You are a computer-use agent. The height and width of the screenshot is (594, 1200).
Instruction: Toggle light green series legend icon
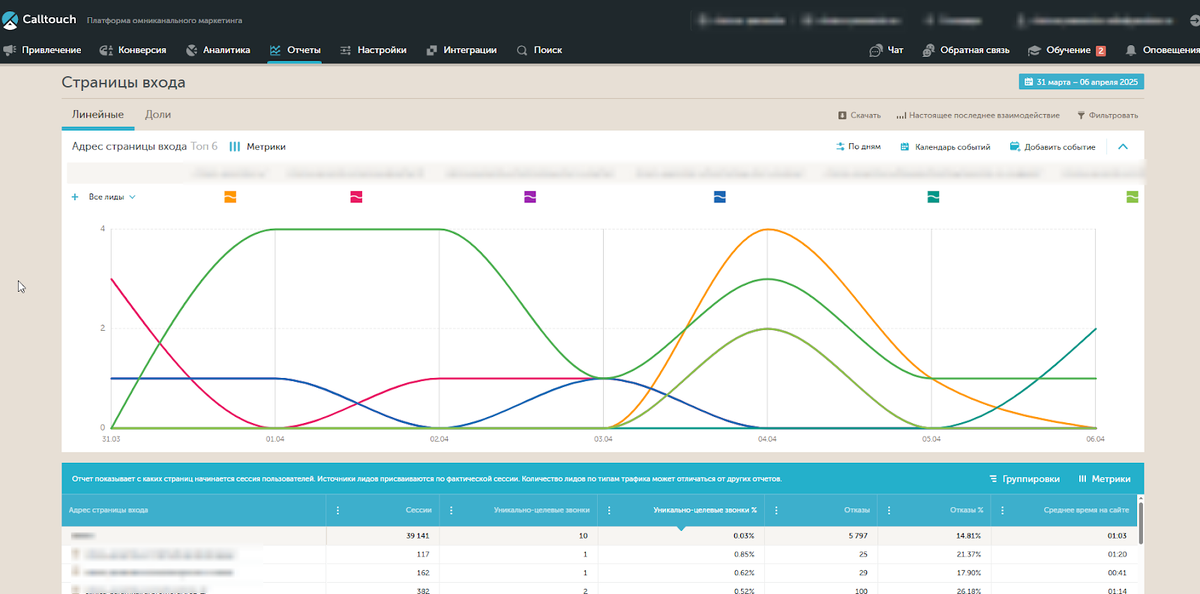pos(1132,197)
